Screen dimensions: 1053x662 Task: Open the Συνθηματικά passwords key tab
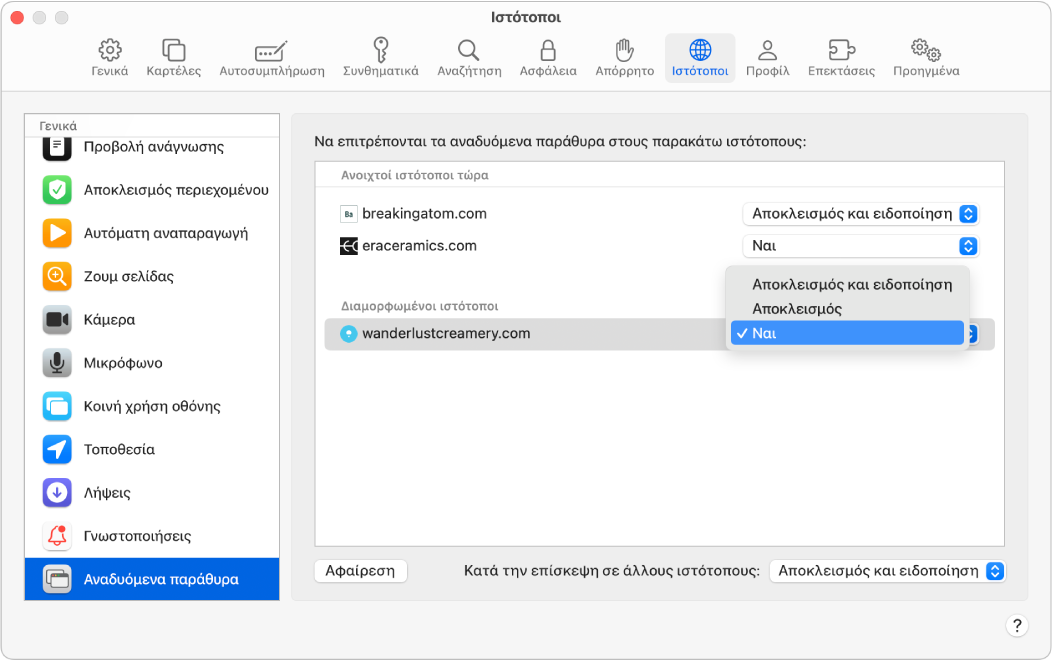380,58
